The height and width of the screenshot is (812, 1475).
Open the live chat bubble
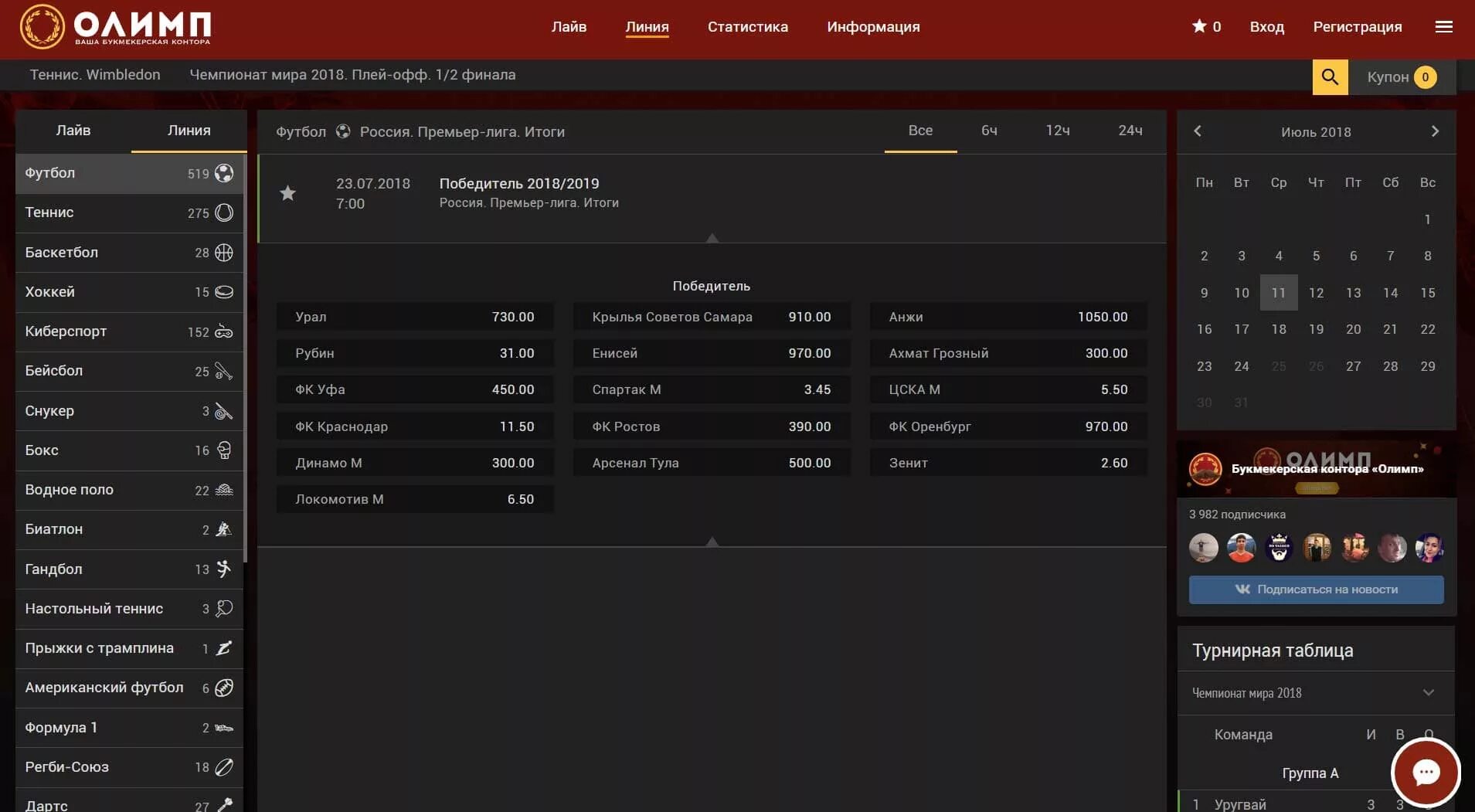(1426, 772)
